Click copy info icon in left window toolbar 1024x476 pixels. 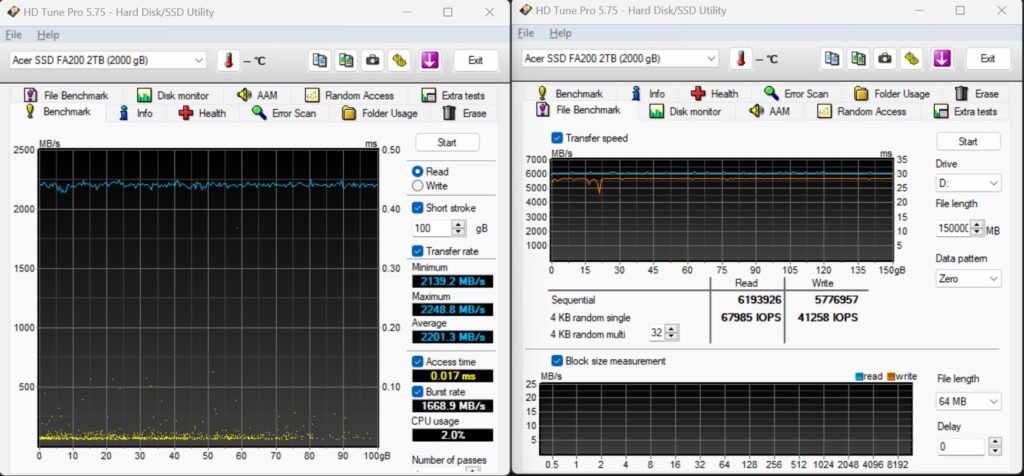pos(319,60)
